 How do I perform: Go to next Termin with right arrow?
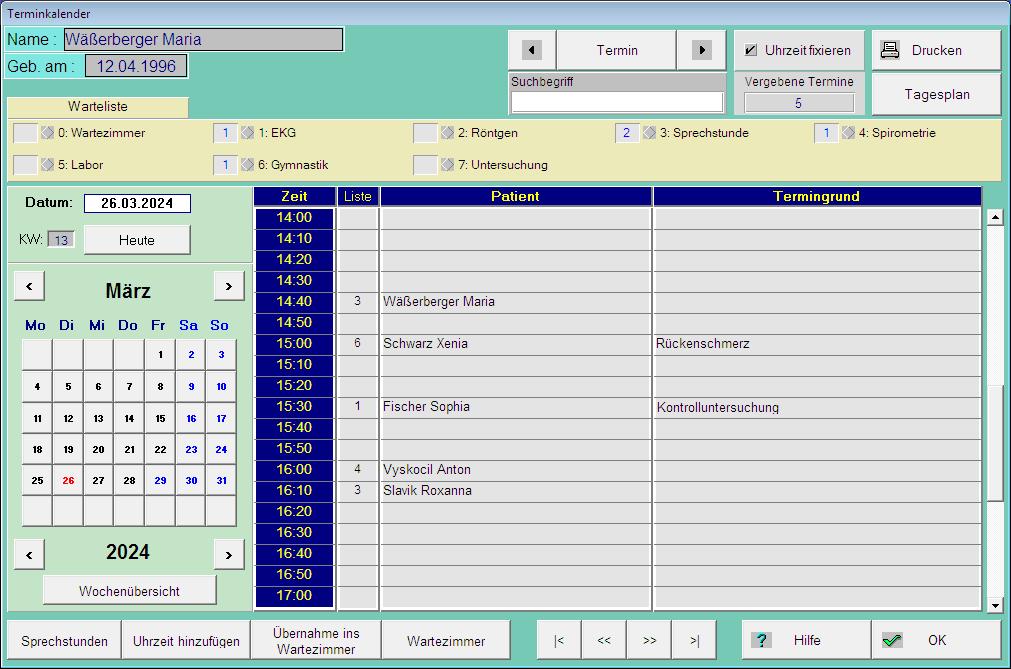pos(702,50)
